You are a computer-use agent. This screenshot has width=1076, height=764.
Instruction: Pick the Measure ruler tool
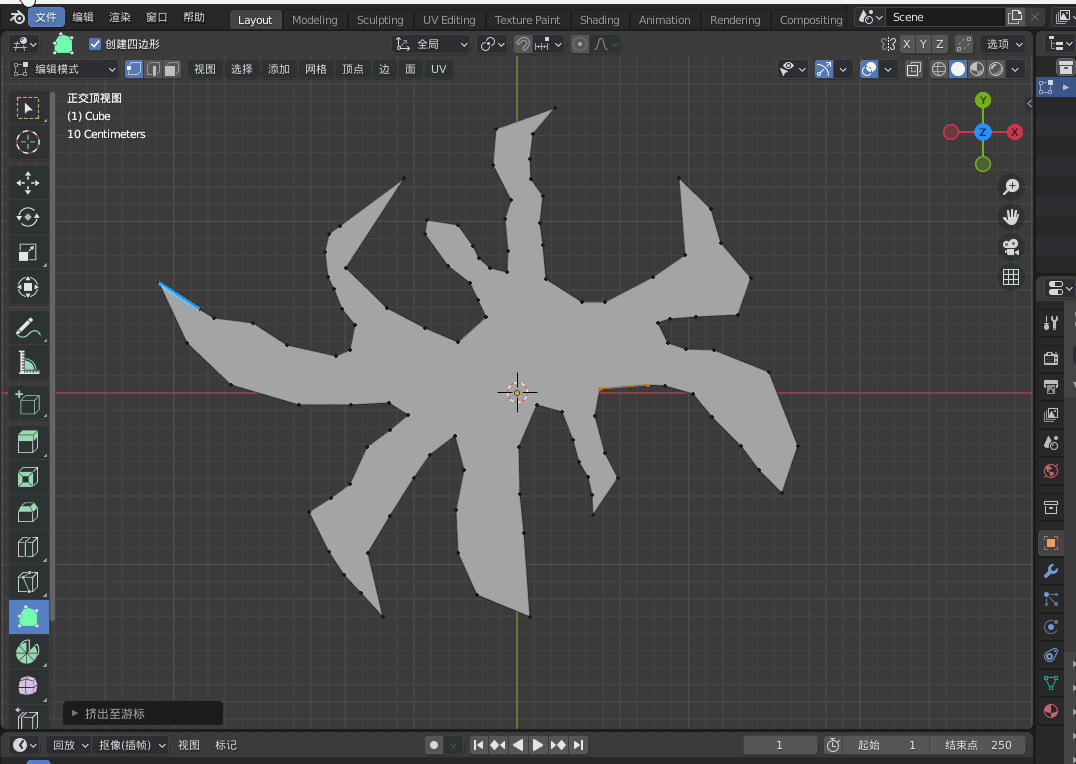point(27,363)
